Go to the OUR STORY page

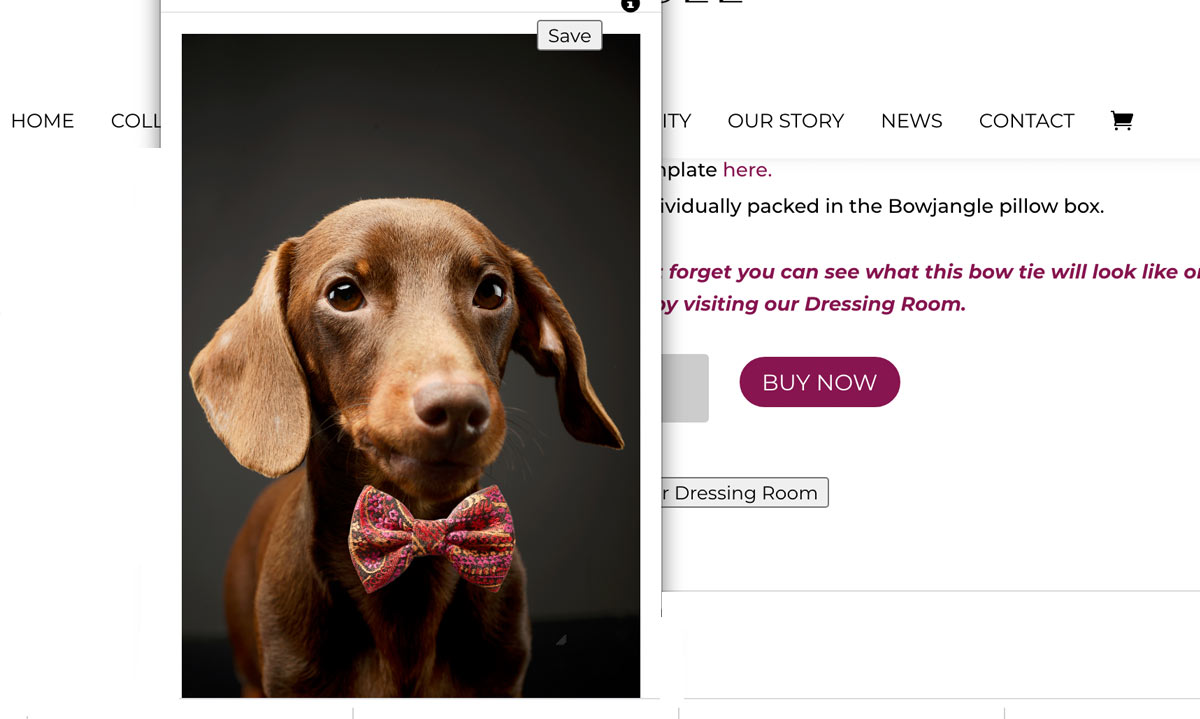click(785, 121)
